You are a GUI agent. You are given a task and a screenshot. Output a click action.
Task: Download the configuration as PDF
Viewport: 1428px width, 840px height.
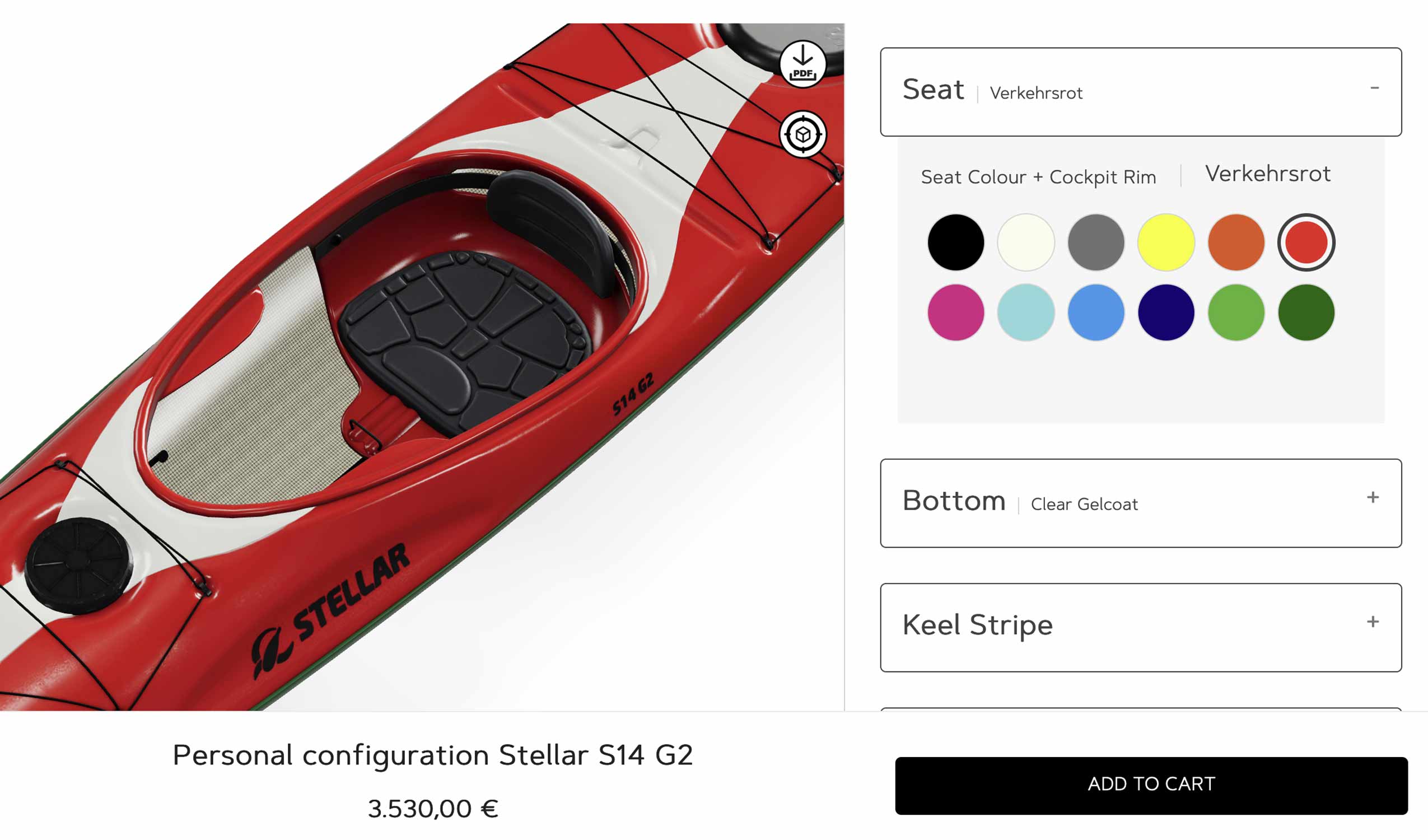(x=802, y=64)
